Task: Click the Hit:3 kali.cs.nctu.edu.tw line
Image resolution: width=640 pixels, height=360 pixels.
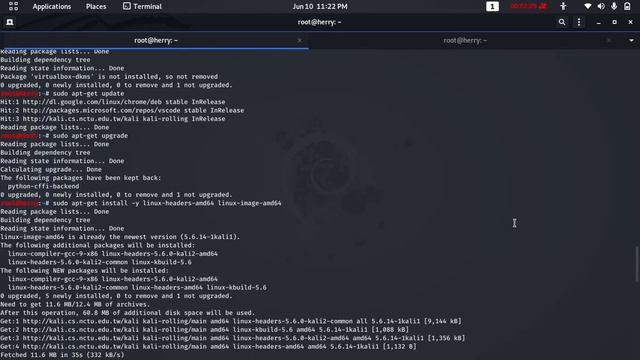Action: 113,119
